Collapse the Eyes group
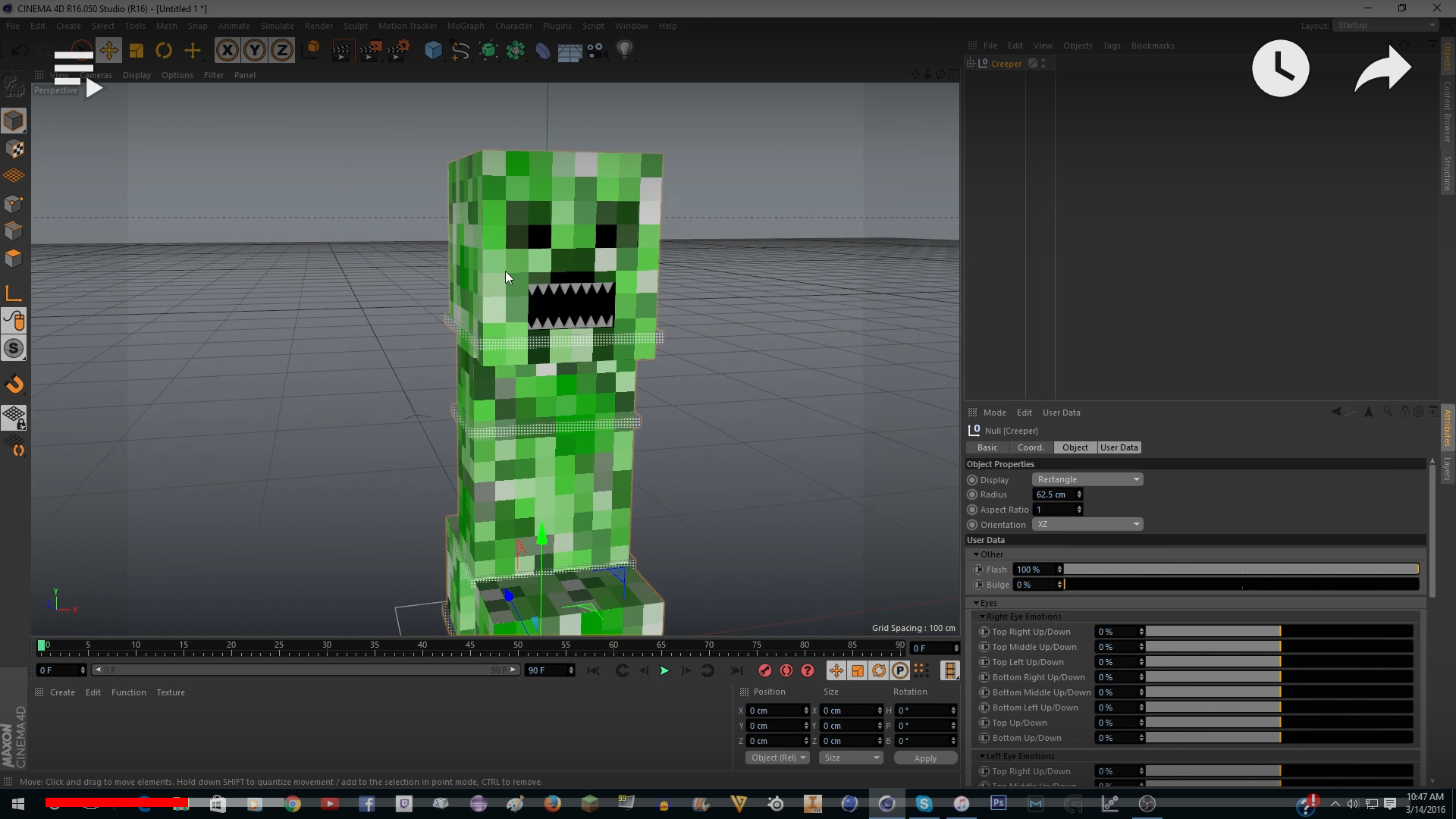The width and height of the screenshot is (1456, 819). tap(976, 603)
